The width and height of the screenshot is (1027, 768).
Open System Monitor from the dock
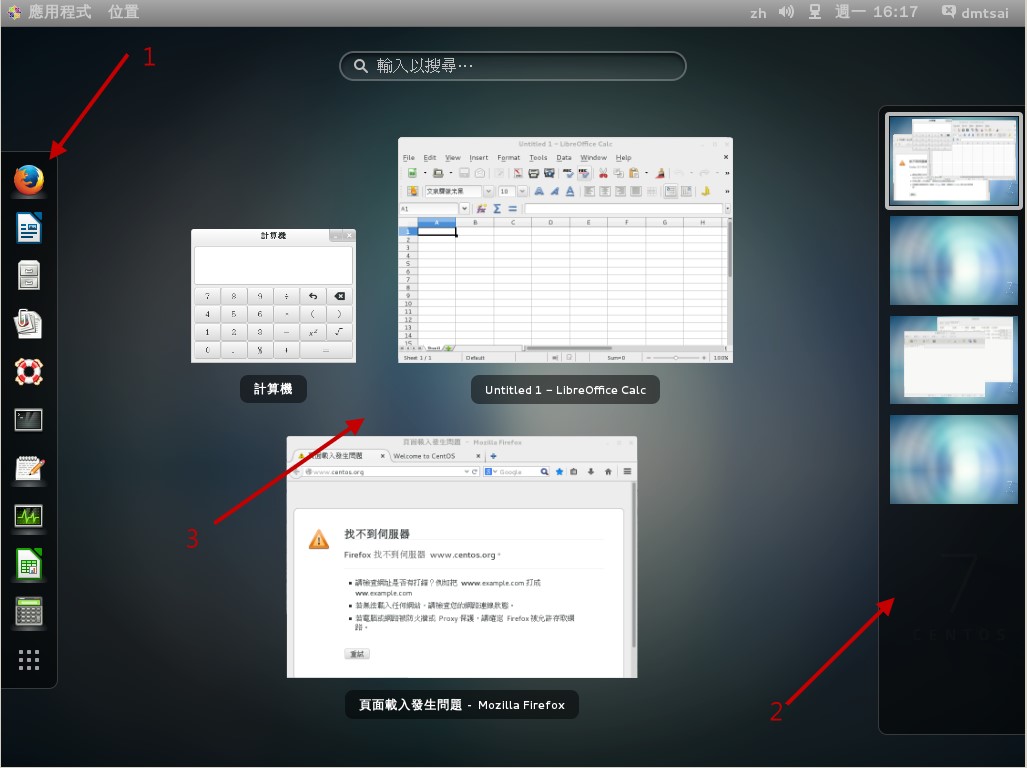(x=27, y=516)
